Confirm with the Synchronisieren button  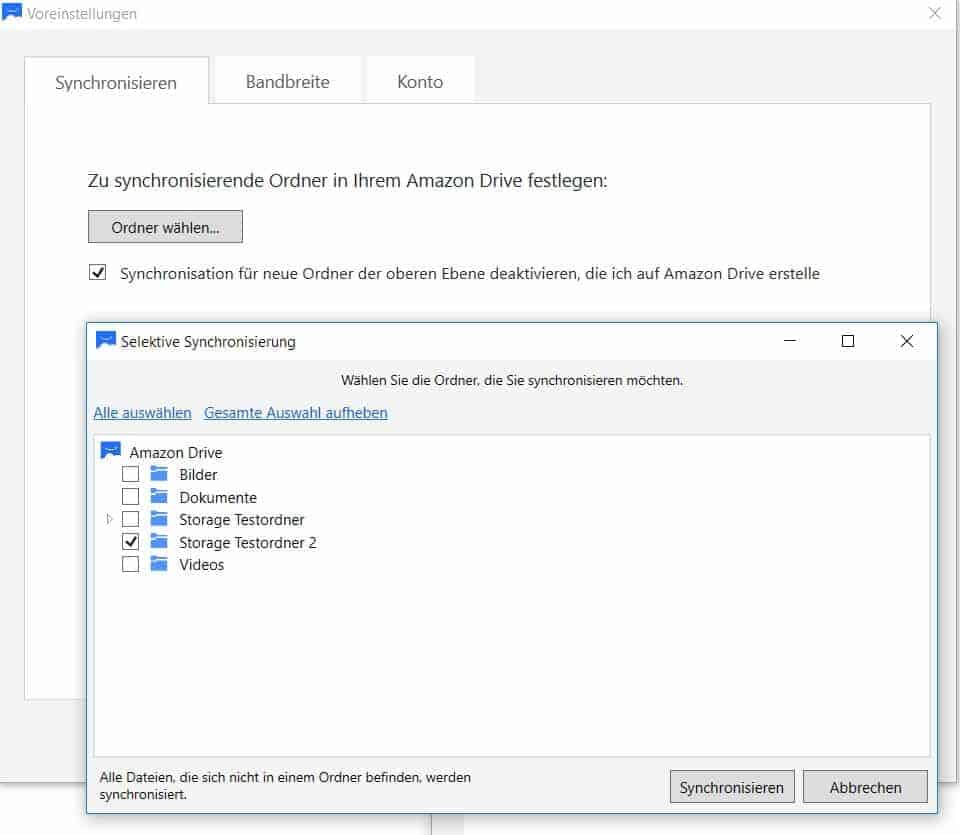coord(732,787)
